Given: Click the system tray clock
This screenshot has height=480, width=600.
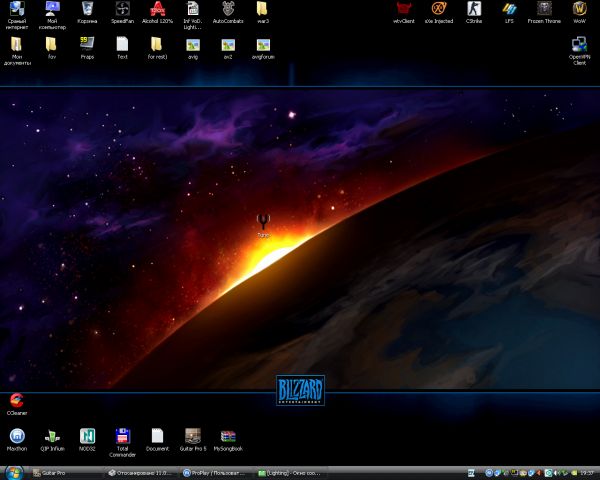Looking at the screenshot, I should (x=587, y=473).
